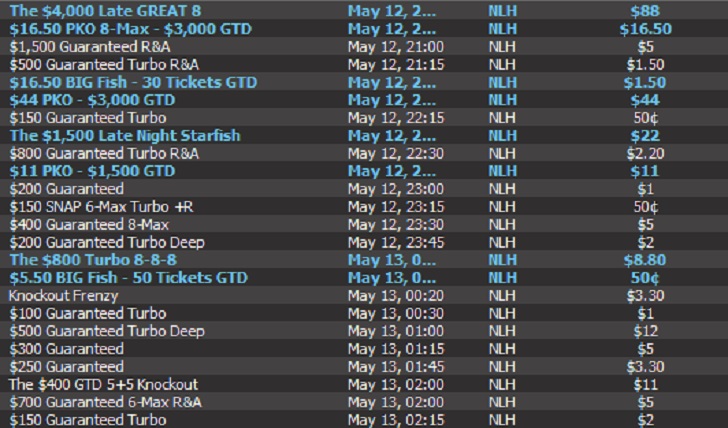Pick The $400 GTD 5+5 Knockout row
Screen dimensions: 728x428
pos(364,384)
